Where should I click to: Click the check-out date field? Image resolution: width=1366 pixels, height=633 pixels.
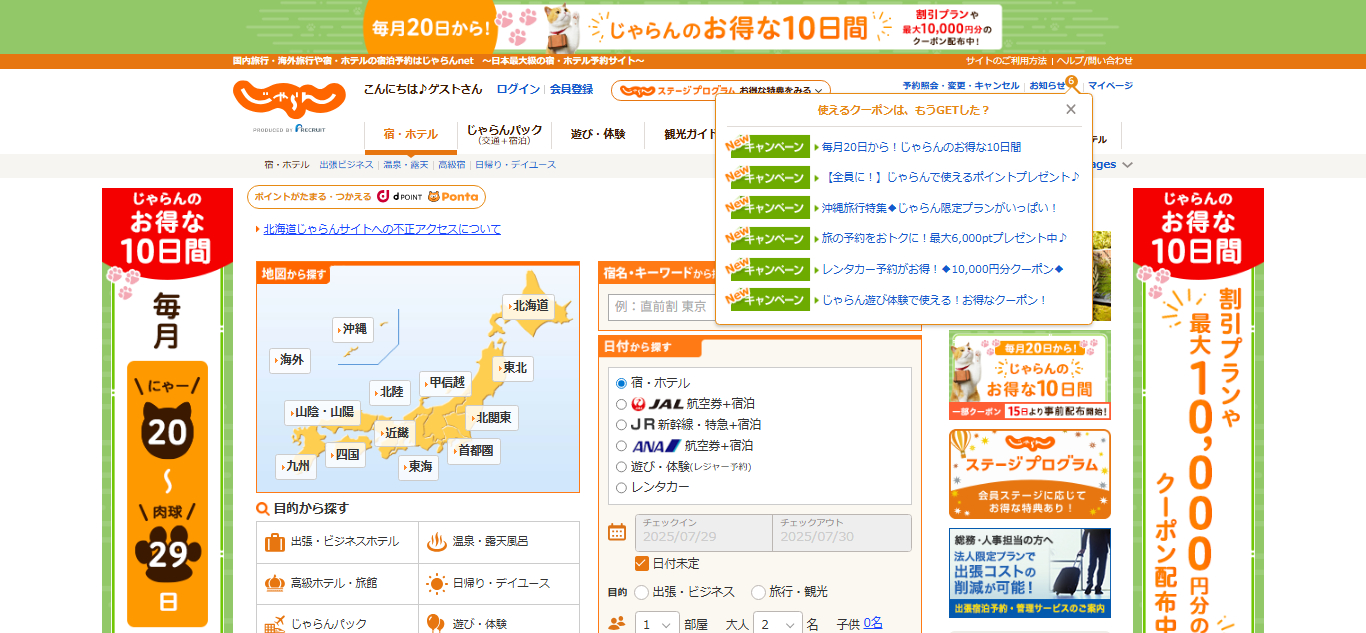(x=842, y=532)
